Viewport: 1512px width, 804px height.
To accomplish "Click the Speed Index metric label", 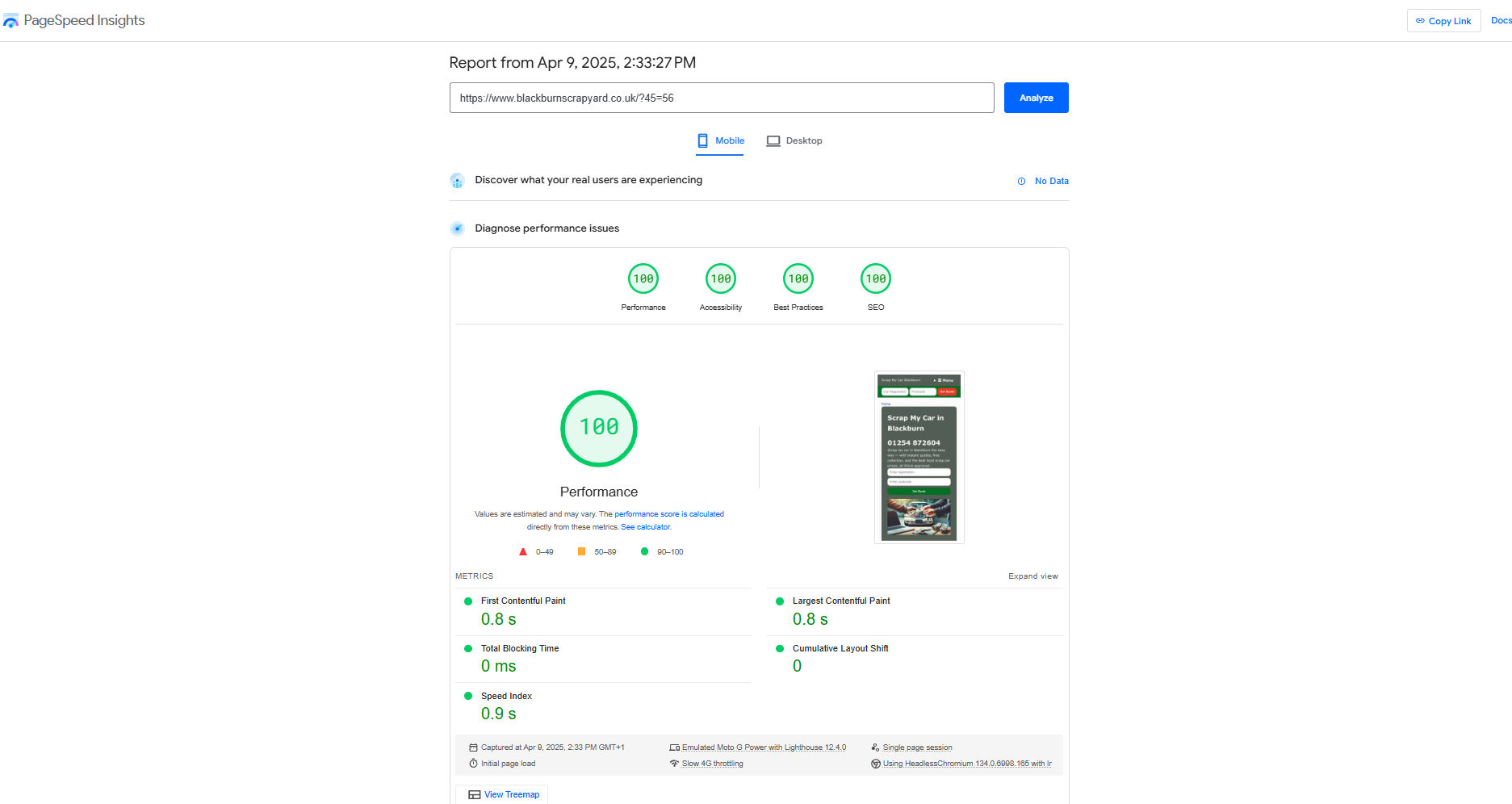I will tap(506, 697).
